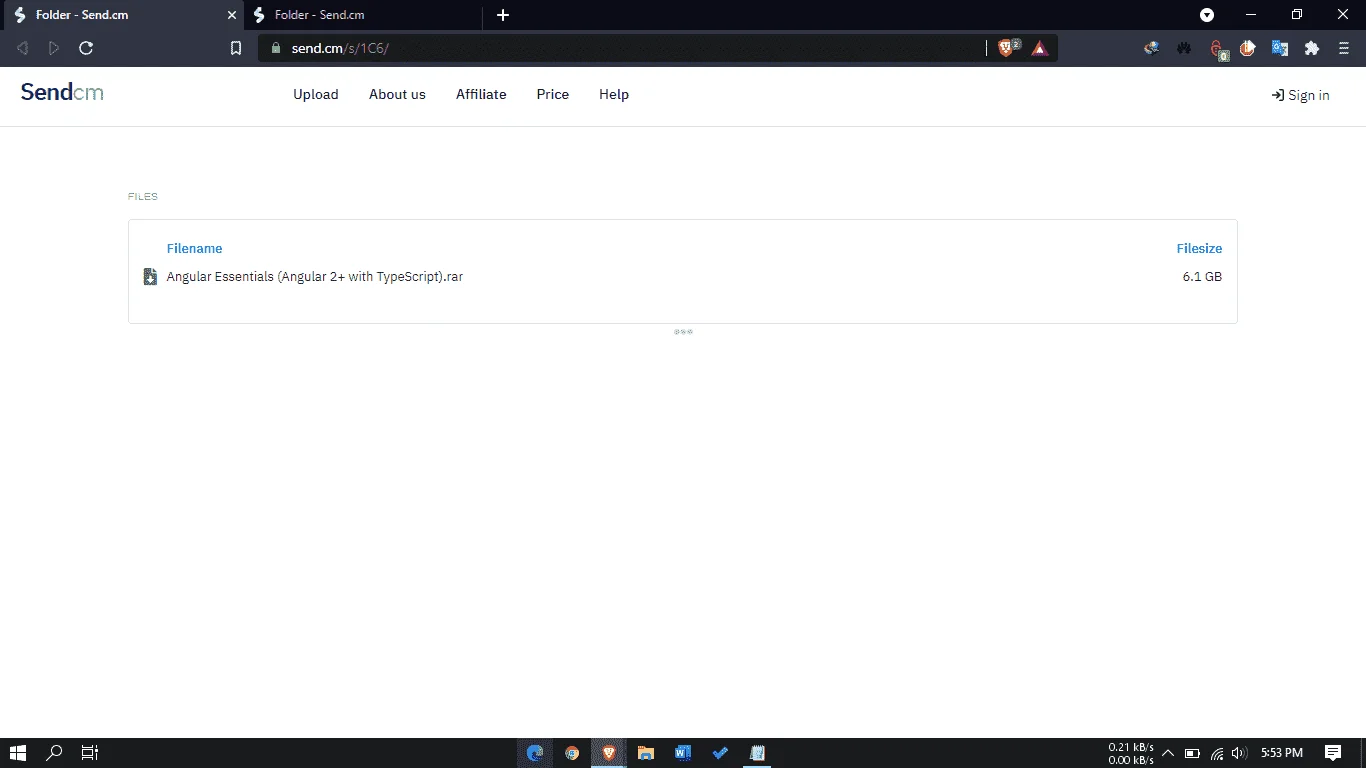Viewport: 1366px width, 768px height.
Task: Open the Help page
Action: pyautogui.click(x=614, y=94)
